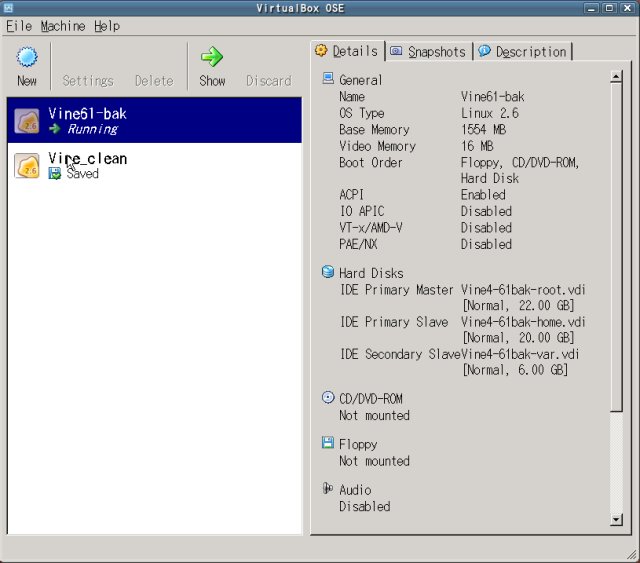640x563 pixels.
Task: Click the Floppy section heading
Action: [358, 444]
